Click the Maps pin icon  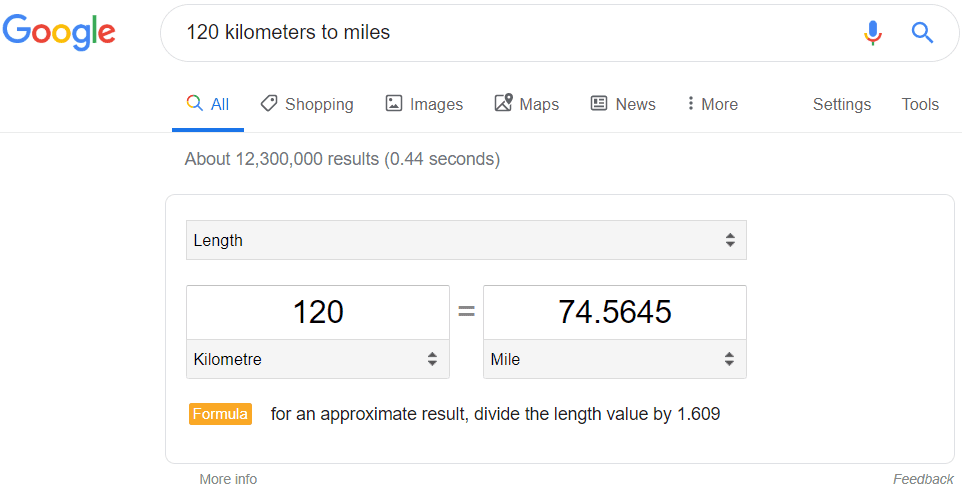click(503, 102)
